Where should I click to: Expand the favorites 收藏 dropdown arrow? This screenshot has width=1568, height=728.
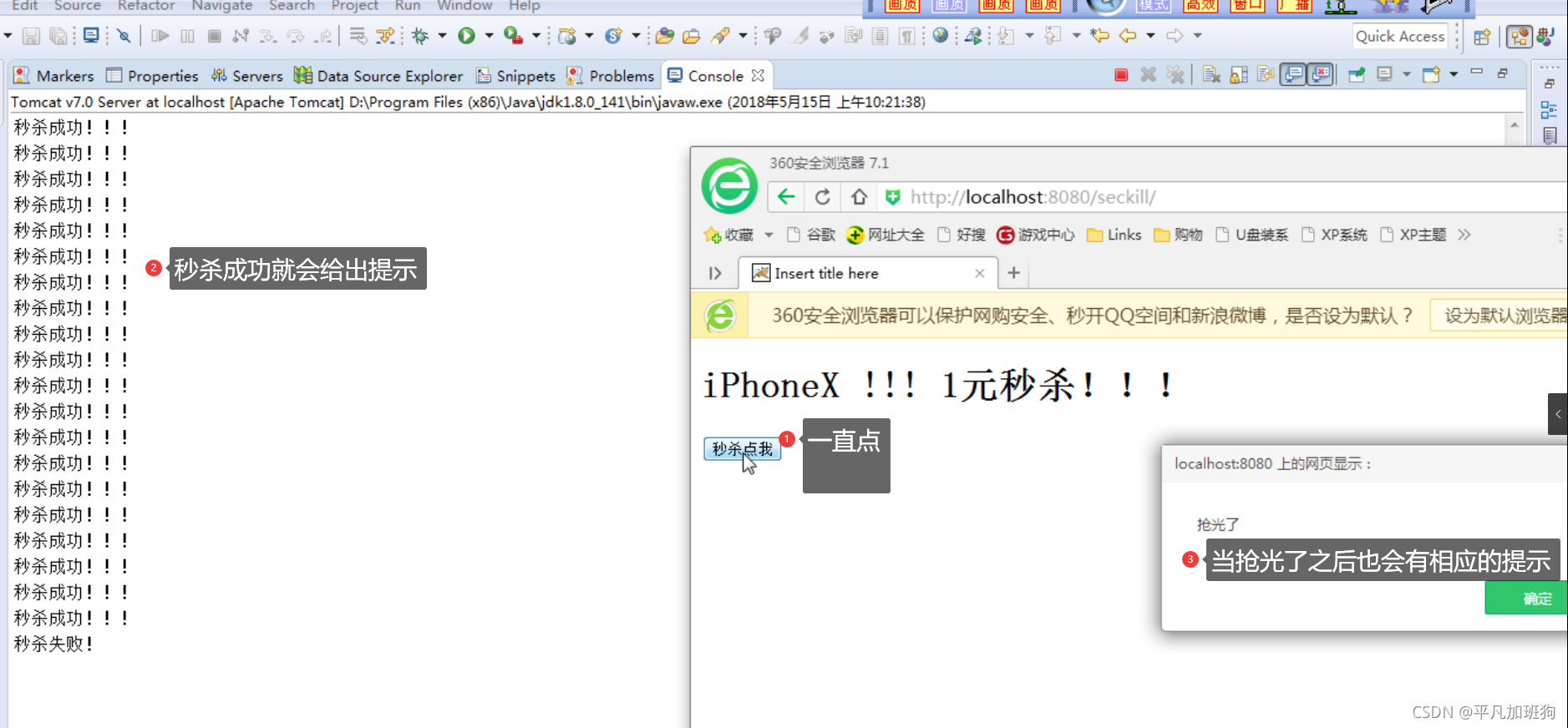[769, 235]
